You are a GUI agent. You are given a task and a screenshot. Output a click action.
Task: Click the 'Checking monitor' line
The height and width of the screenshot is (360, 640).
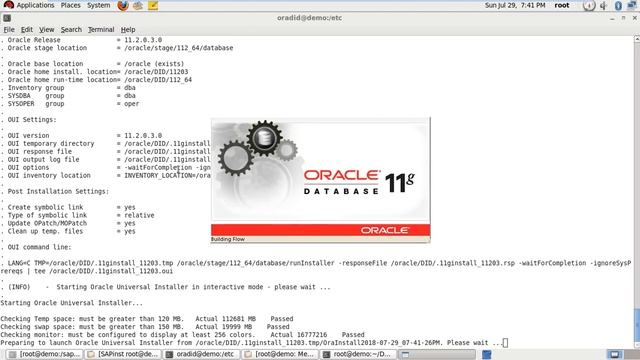coord(182,335)
